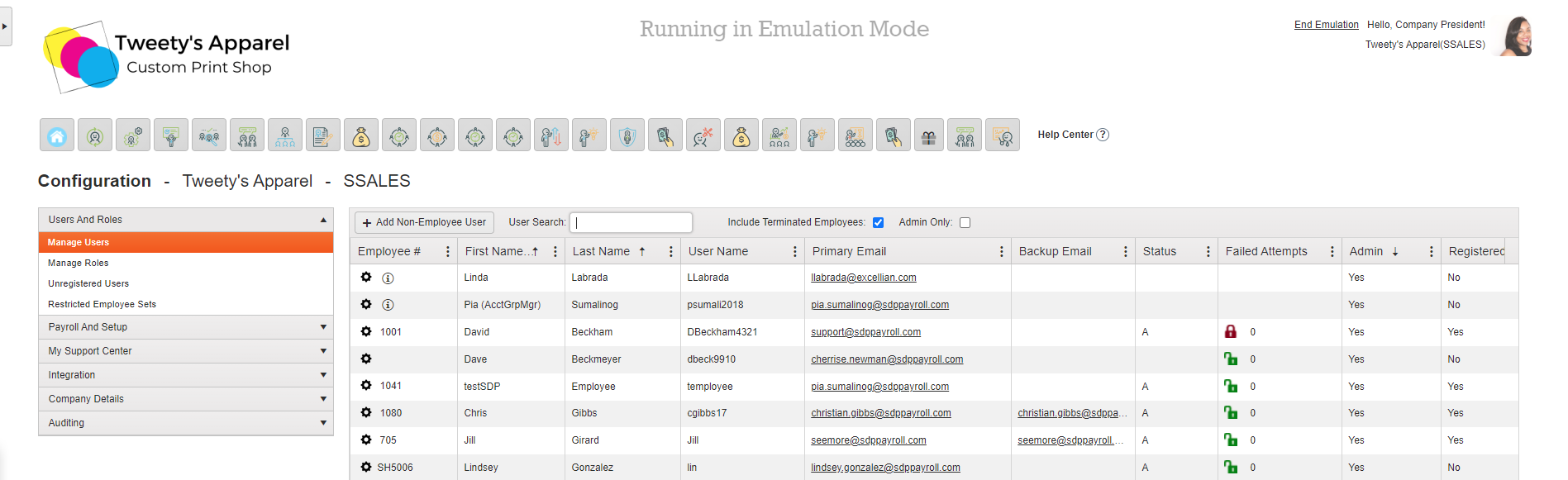Select Manage Roles in the sidebar
Image resolution: width=1568 pixels, height=480 pixels.
point(79,263)
